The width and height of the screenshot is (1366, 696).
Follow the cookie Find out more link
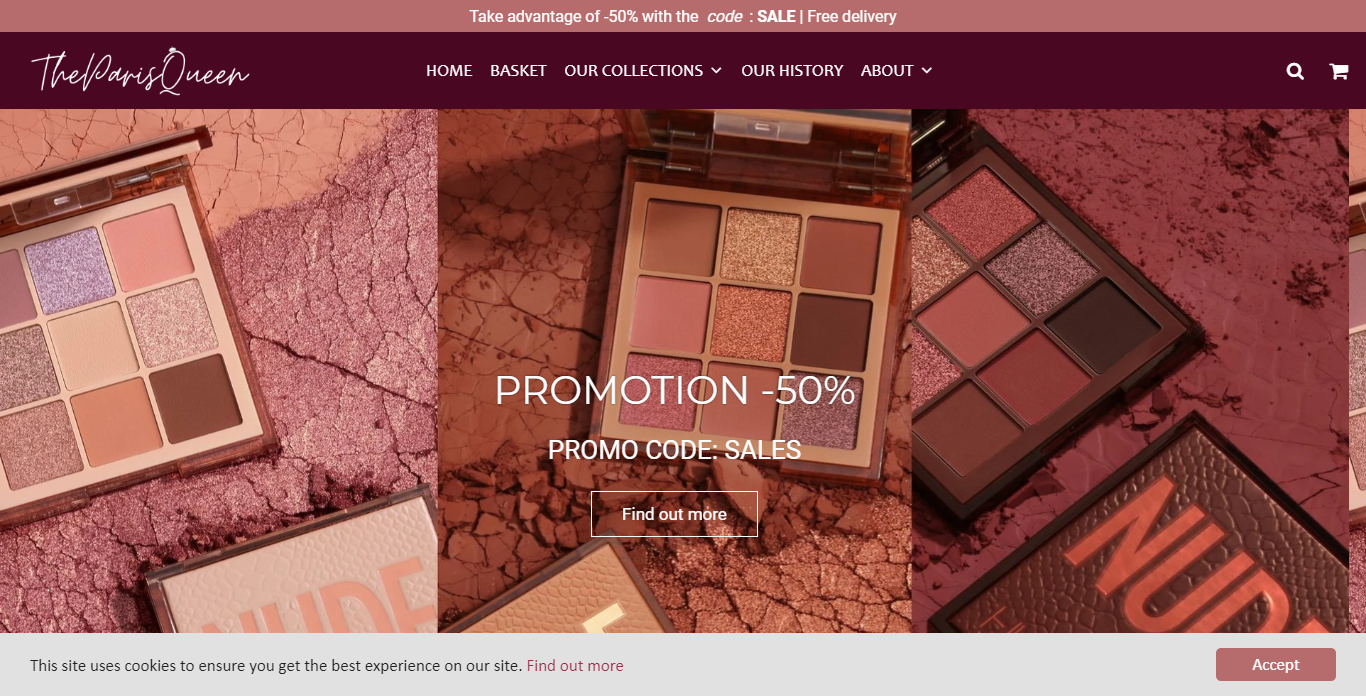click(575, 666)
